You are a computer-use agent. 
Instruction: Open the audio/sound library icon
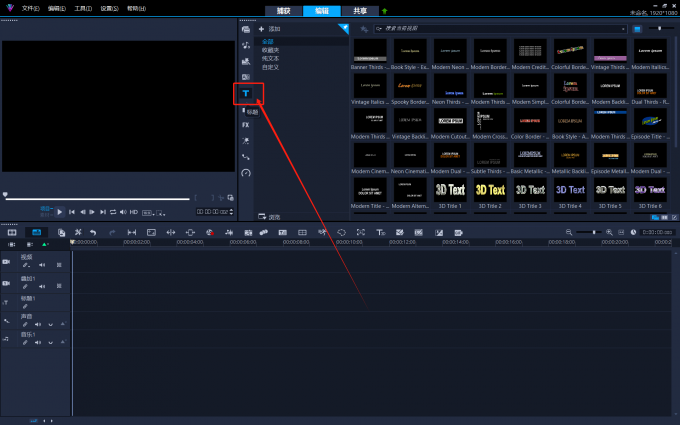[x=245, y=46]
